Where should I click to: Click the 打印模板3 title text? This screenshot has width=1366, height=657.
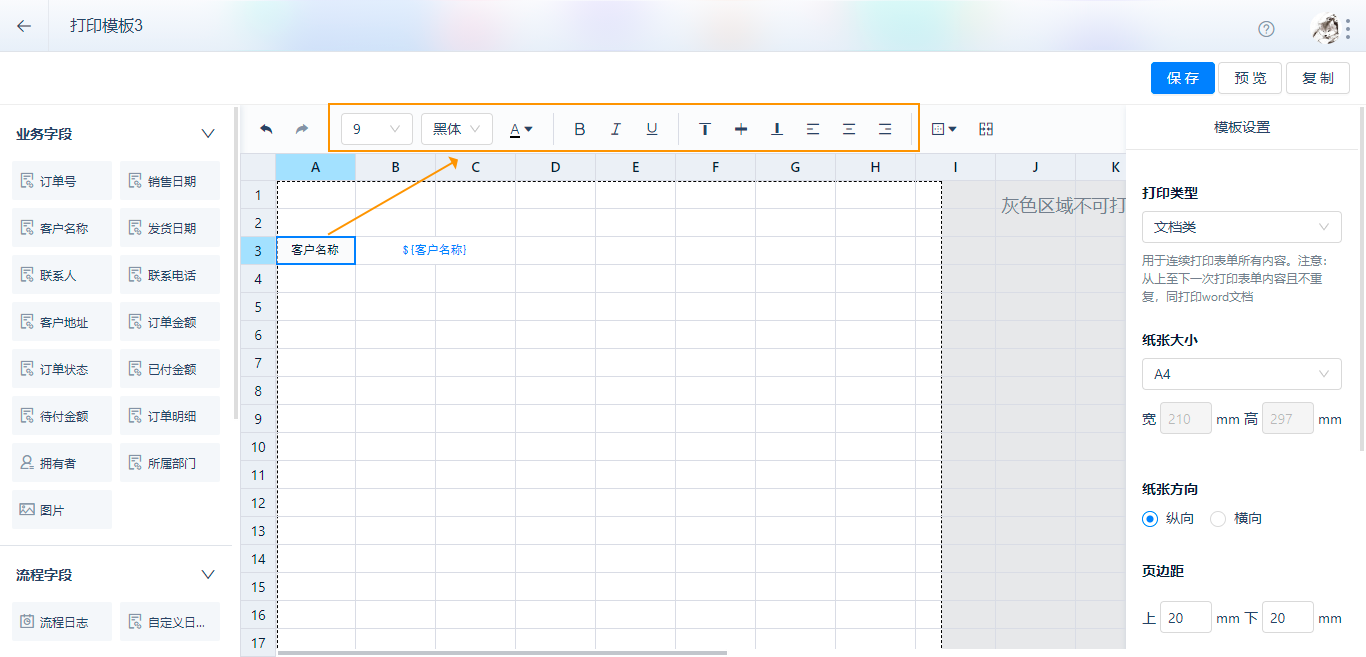(106, 26)
